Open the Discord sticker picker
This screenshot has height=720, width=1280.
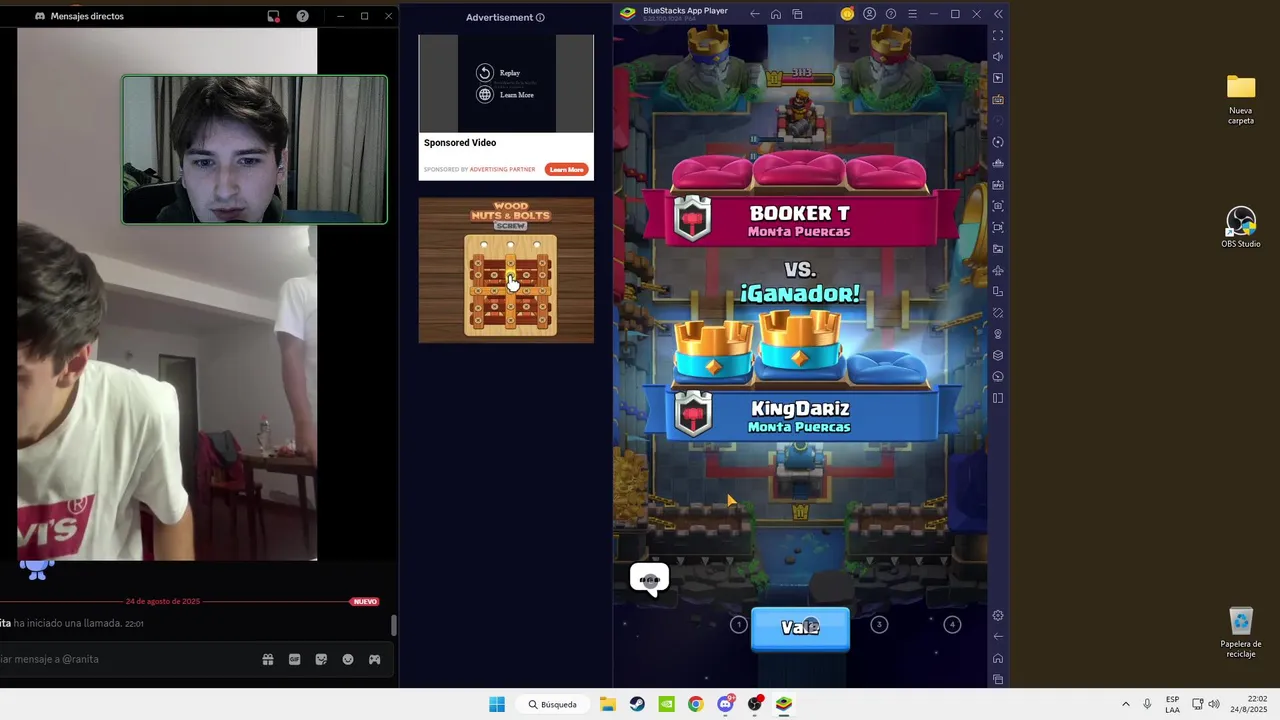(x=321, y=659)
